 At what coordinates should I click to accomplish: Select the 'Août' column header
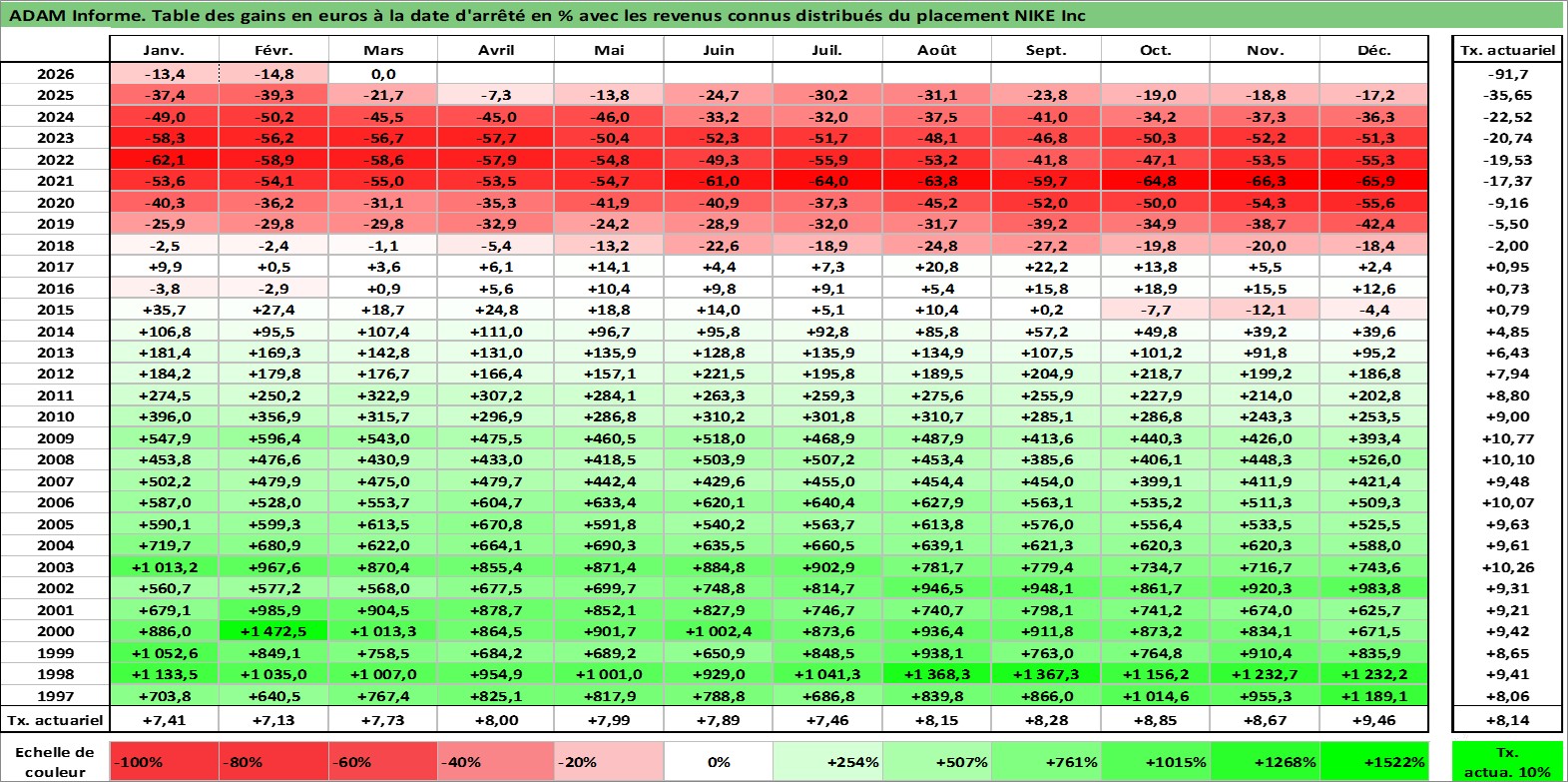click(x=936, y=50)
